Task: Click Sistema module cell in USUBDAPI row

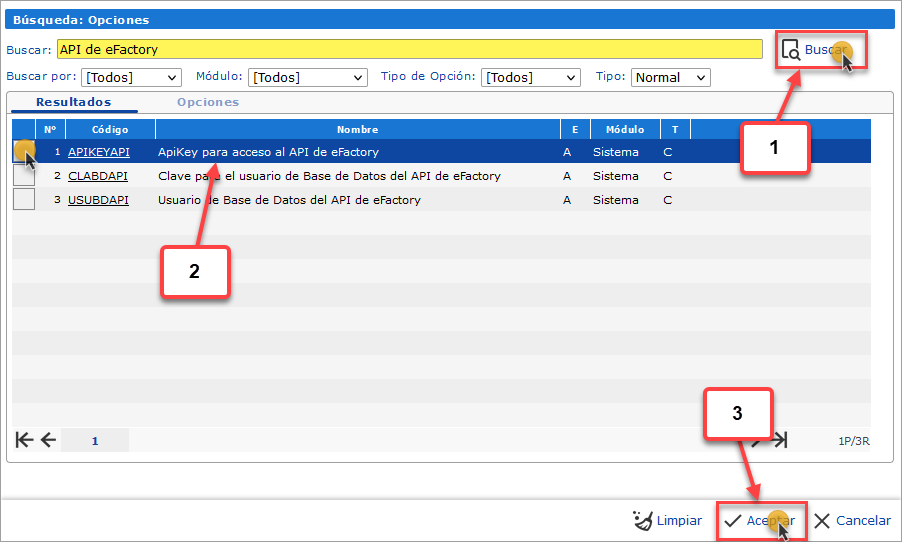Action: coord(616,200)
